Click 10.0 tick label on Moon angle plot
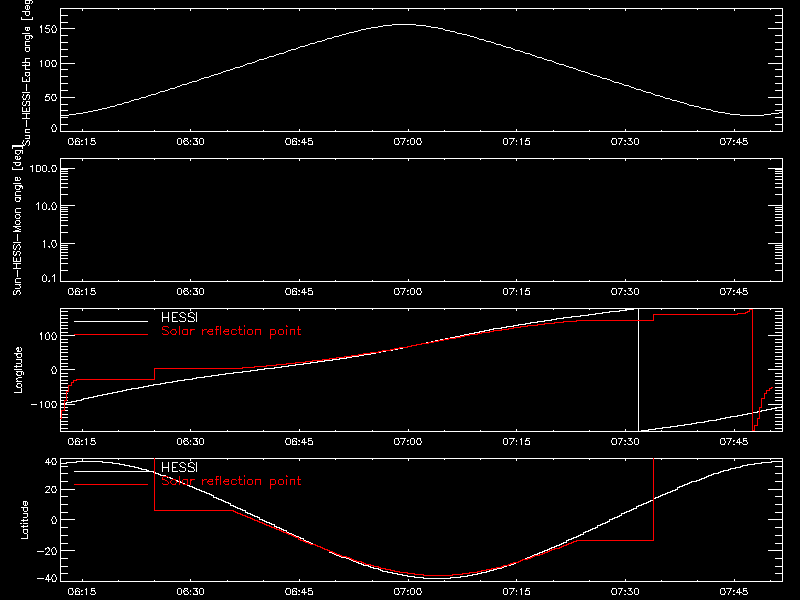This screenshot has width=800, height=600. pos(46,206)
